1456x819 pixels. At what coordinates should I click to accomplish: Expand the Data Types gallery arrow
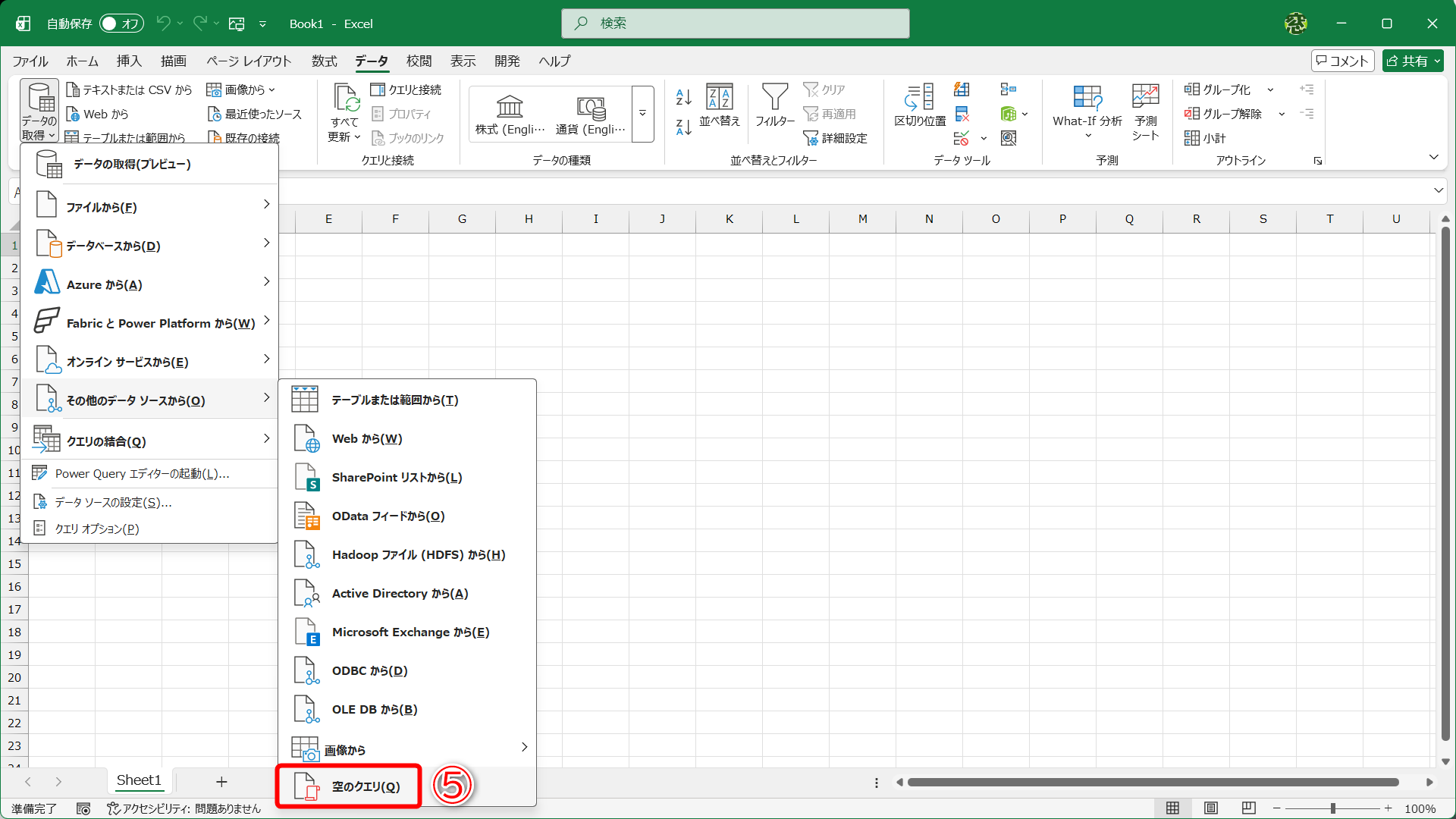click(642, 114)
